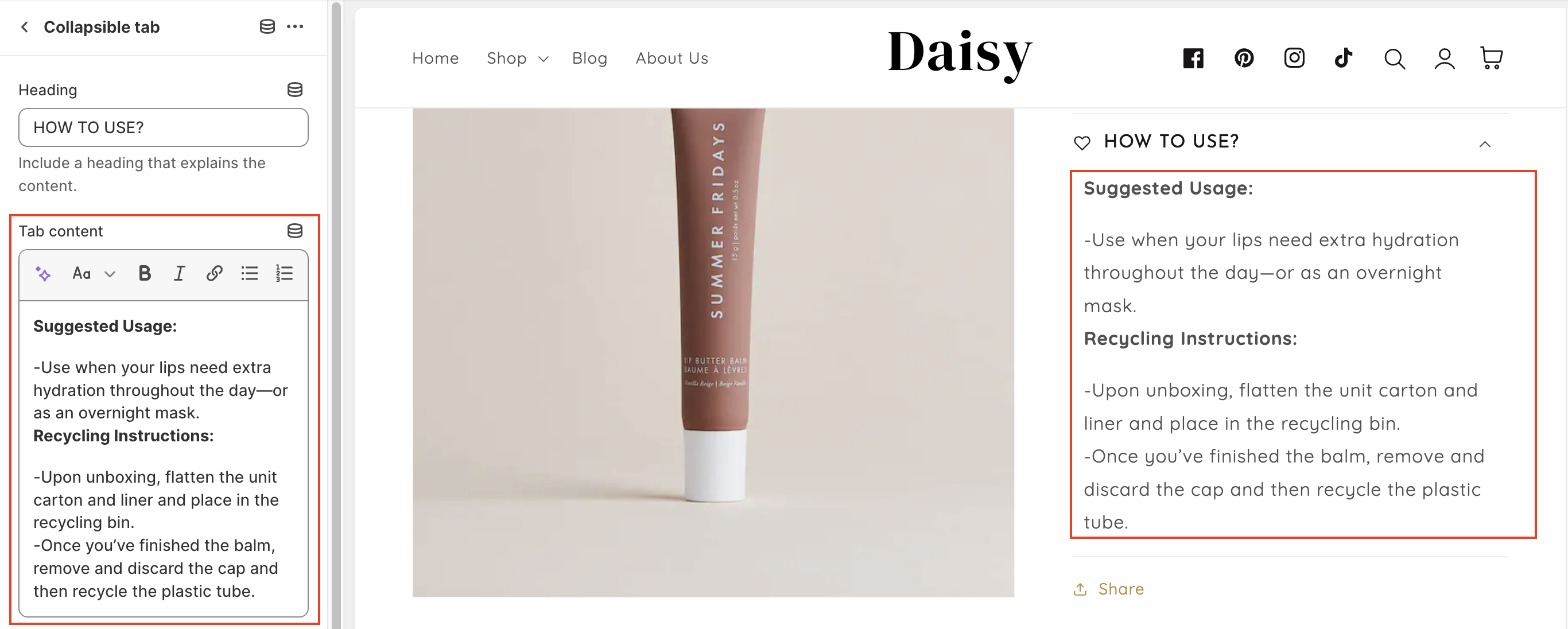Open the three-dot more actions menu

[295, 26]
